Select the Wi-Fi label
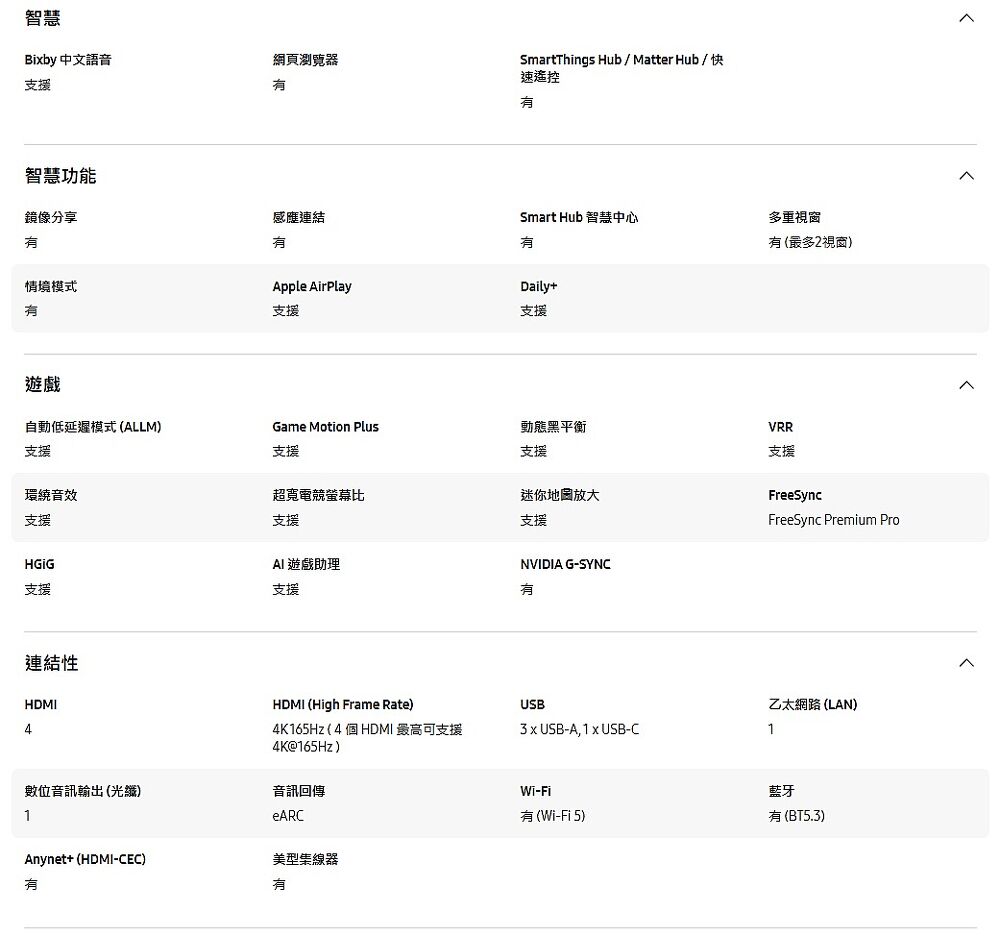Image resolution: width=1000 pixels, height=937 pixels. coord(536,791)
